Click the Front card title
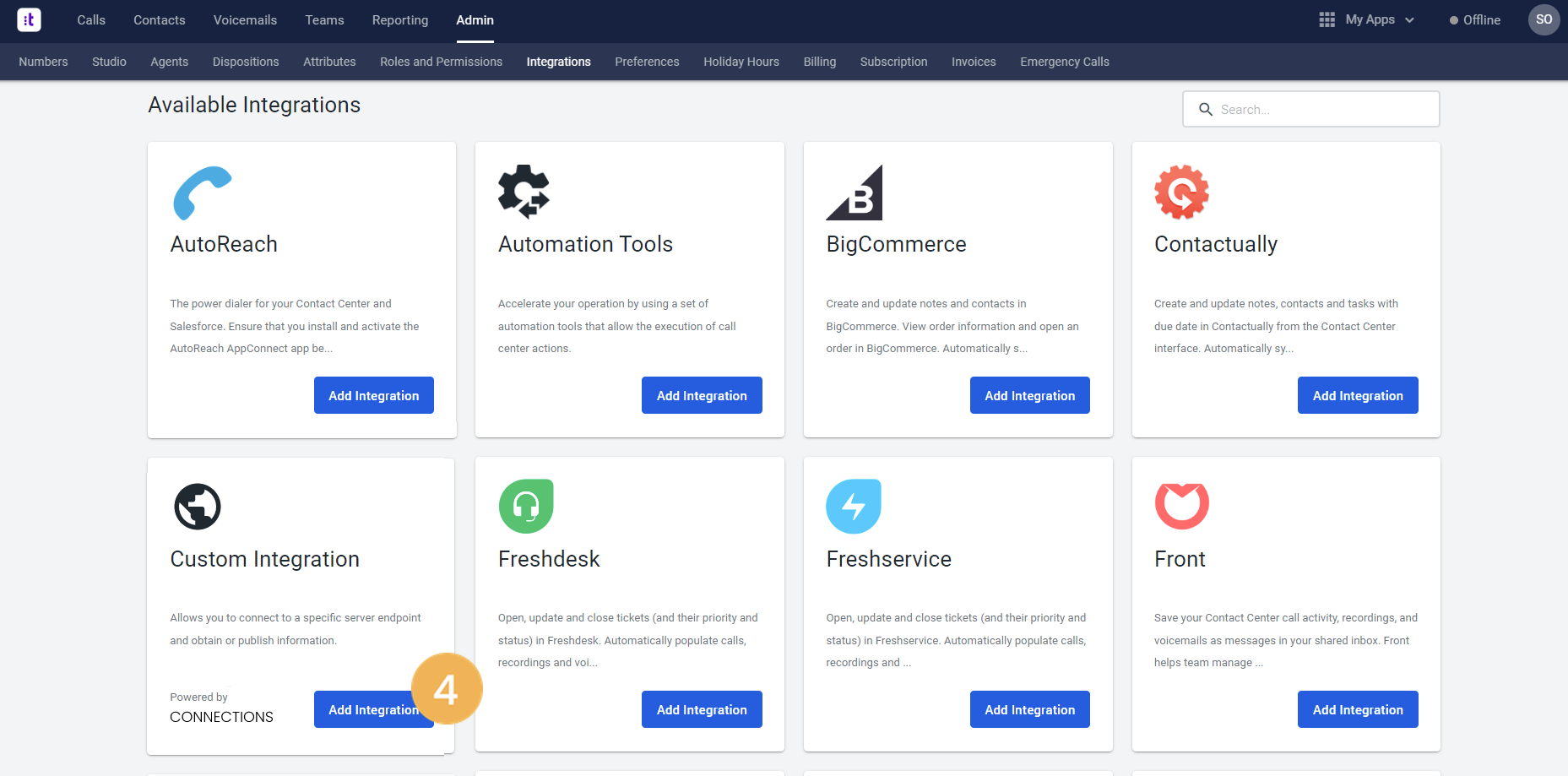The image size is (1568, 776). click(x=1180, y=559)
